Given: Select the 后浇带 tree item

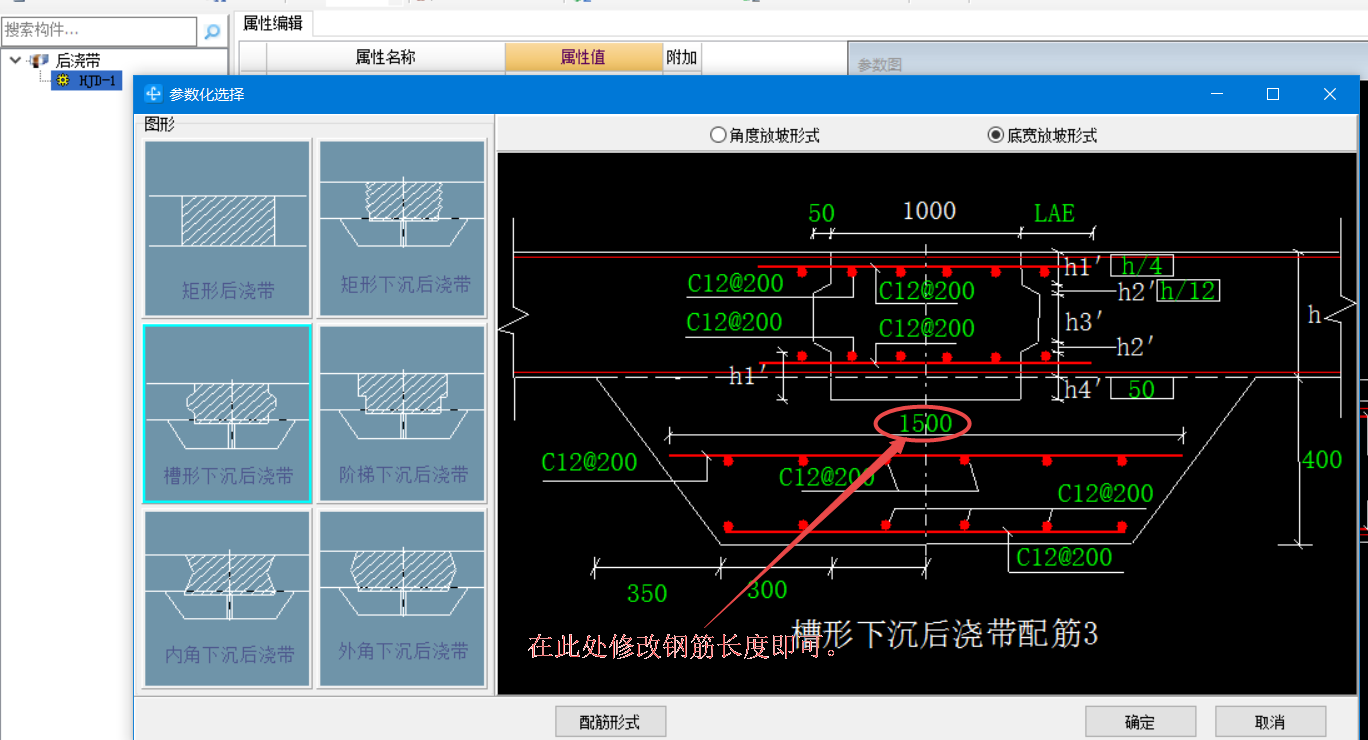Looking at the screenshot, I should [78, 61].
